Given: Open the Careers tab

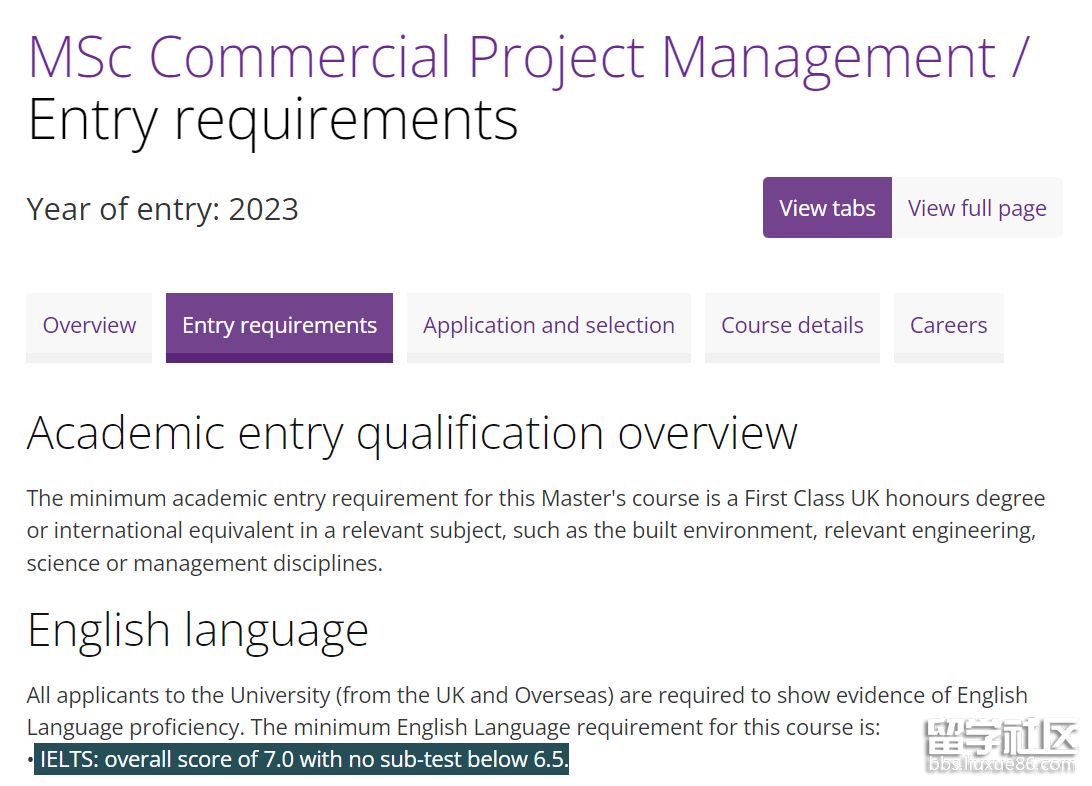Looking at the screenshot, I should click(x=948, y=326).
